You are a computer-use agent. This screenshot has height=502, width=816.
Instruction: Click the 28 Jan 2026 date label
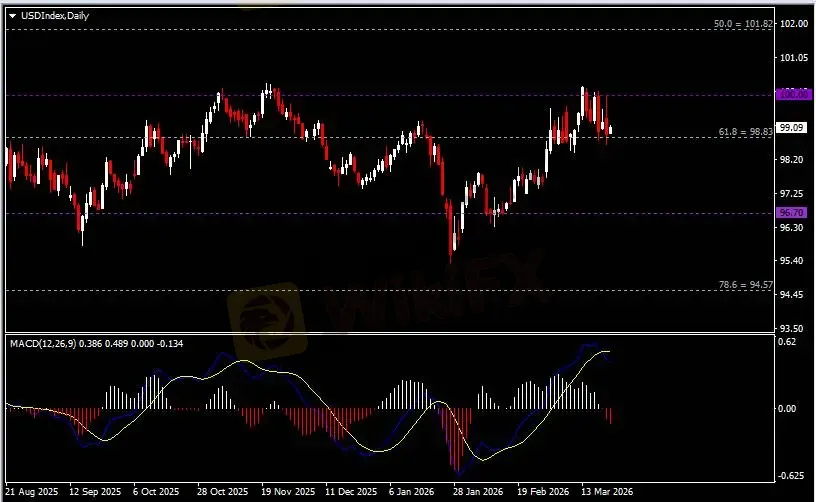point(468,492)
